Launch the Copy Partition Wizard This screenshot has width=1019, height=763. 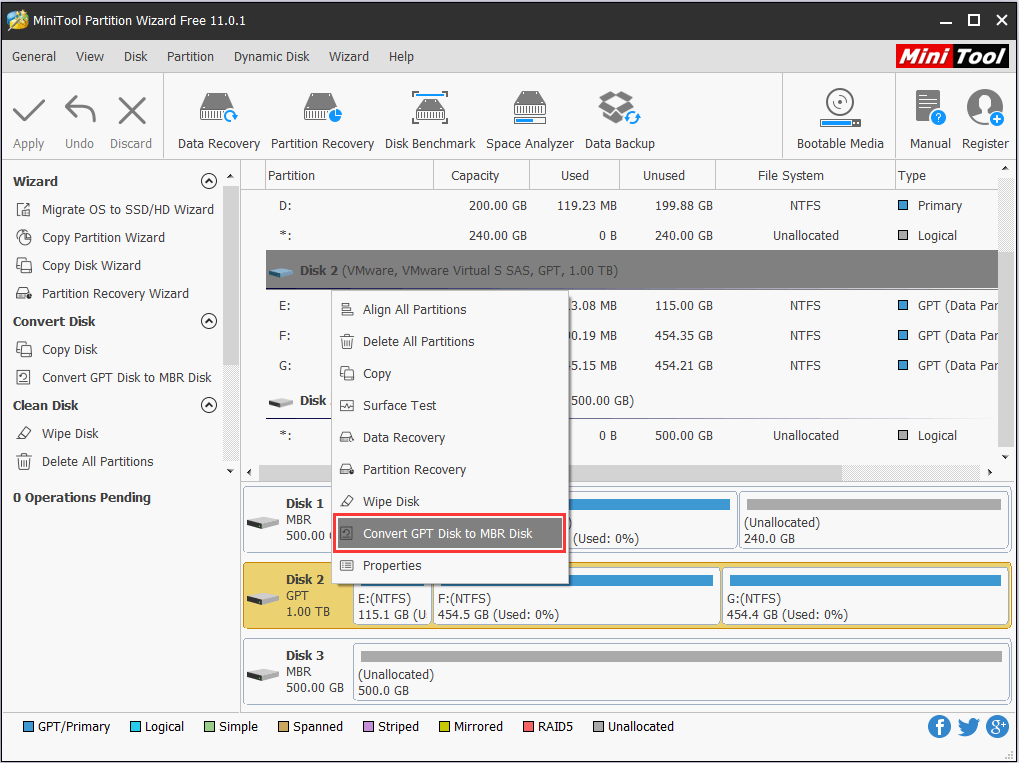(90, 237)
